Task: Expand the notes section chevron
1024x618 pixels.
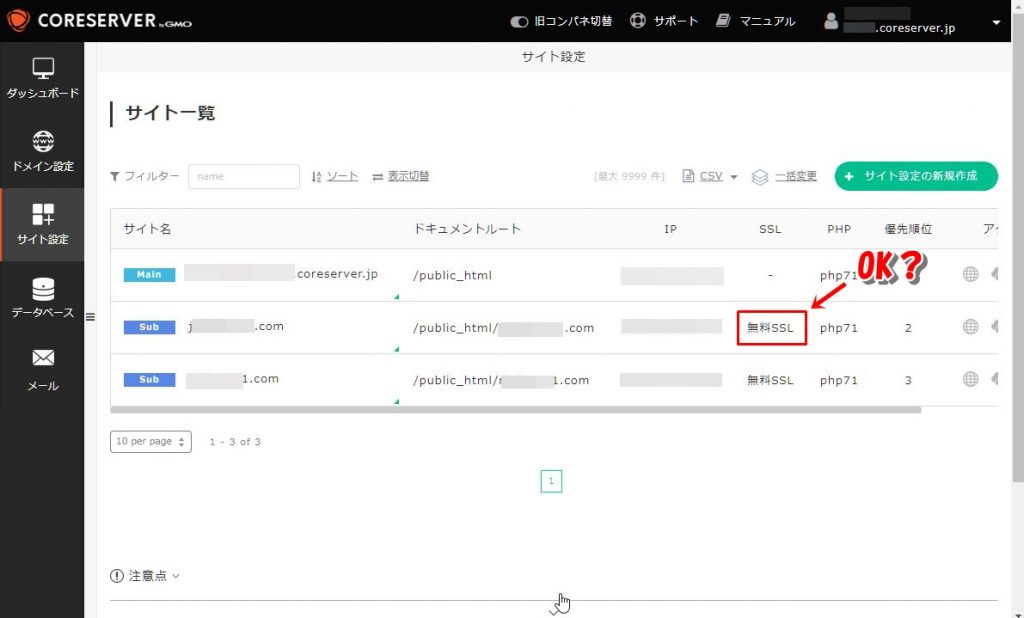Action: (x=176, y=576)
